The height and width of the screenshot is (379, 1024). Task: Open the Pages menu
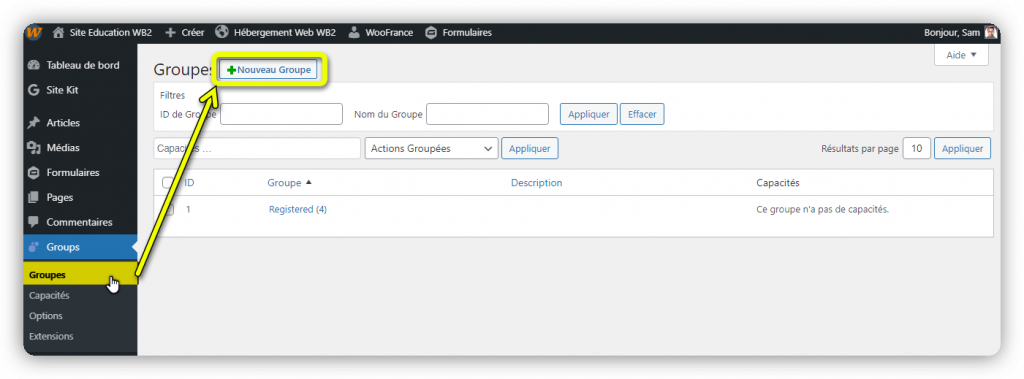pyautogui.click(x=59, y=197)
